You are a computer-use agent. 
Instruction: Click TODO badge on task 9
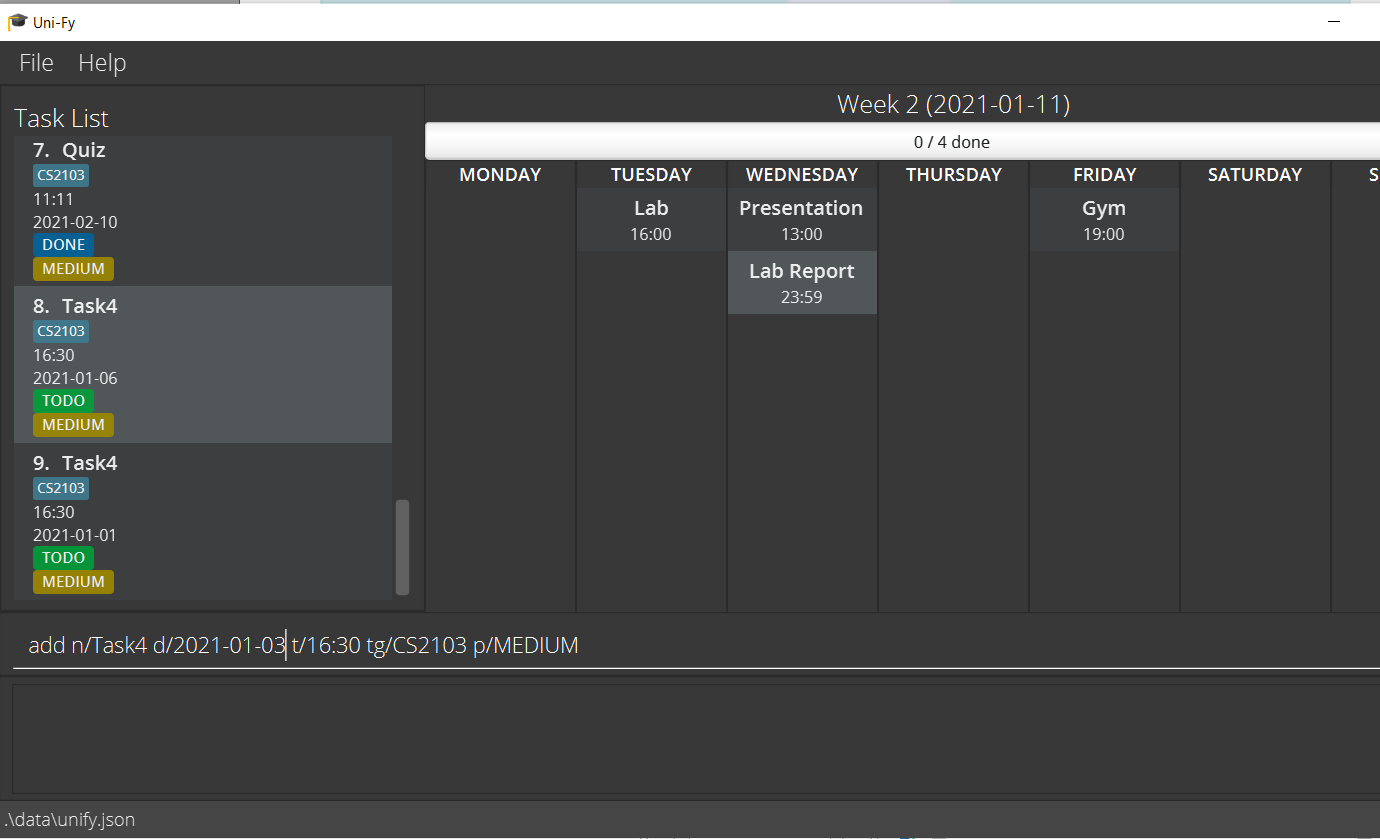click(x=63, y=558)
